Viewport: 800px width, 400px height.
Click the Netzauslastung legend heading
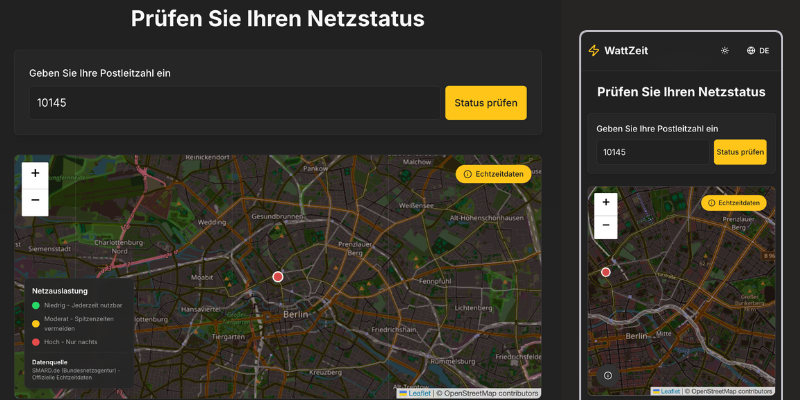pos(60,291)
